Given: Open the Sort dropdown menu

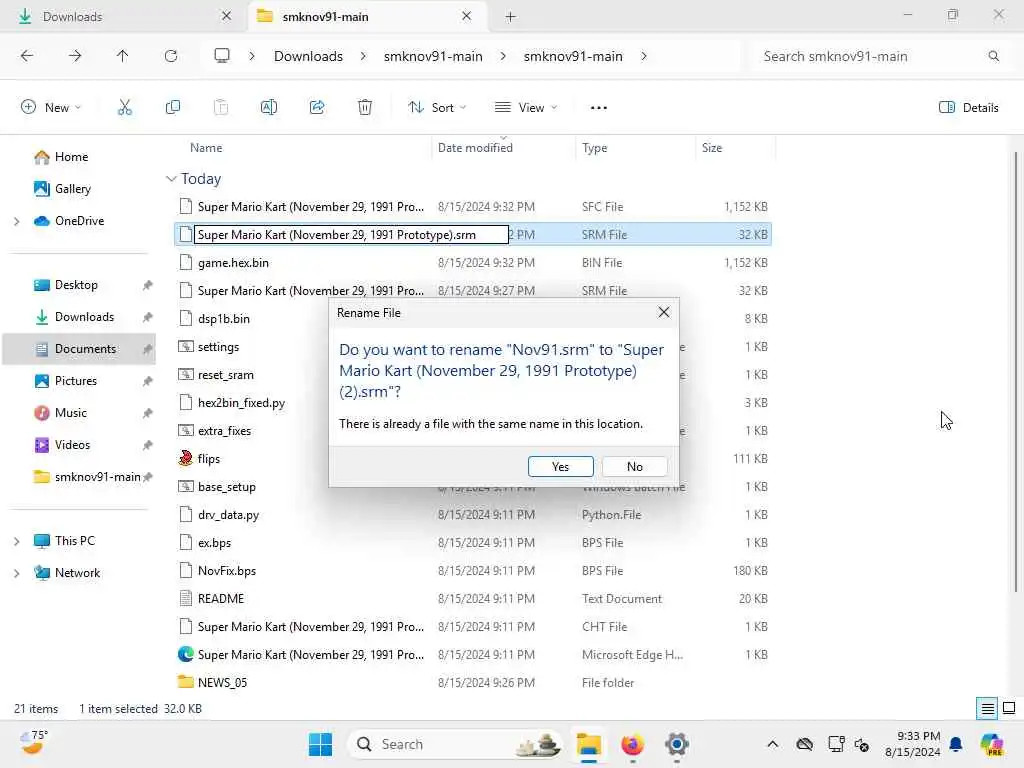Looking at the screenshot, I should point(437,108).
